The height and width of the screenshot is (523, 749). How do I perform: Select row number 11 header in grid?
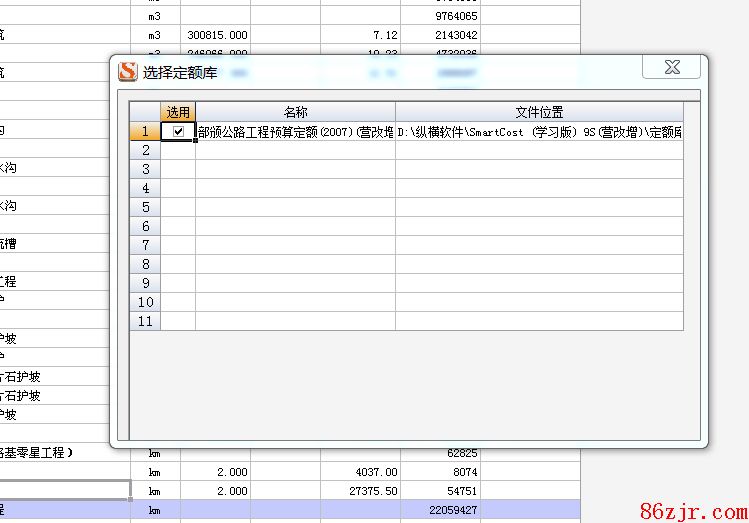[x=145, y=321]
